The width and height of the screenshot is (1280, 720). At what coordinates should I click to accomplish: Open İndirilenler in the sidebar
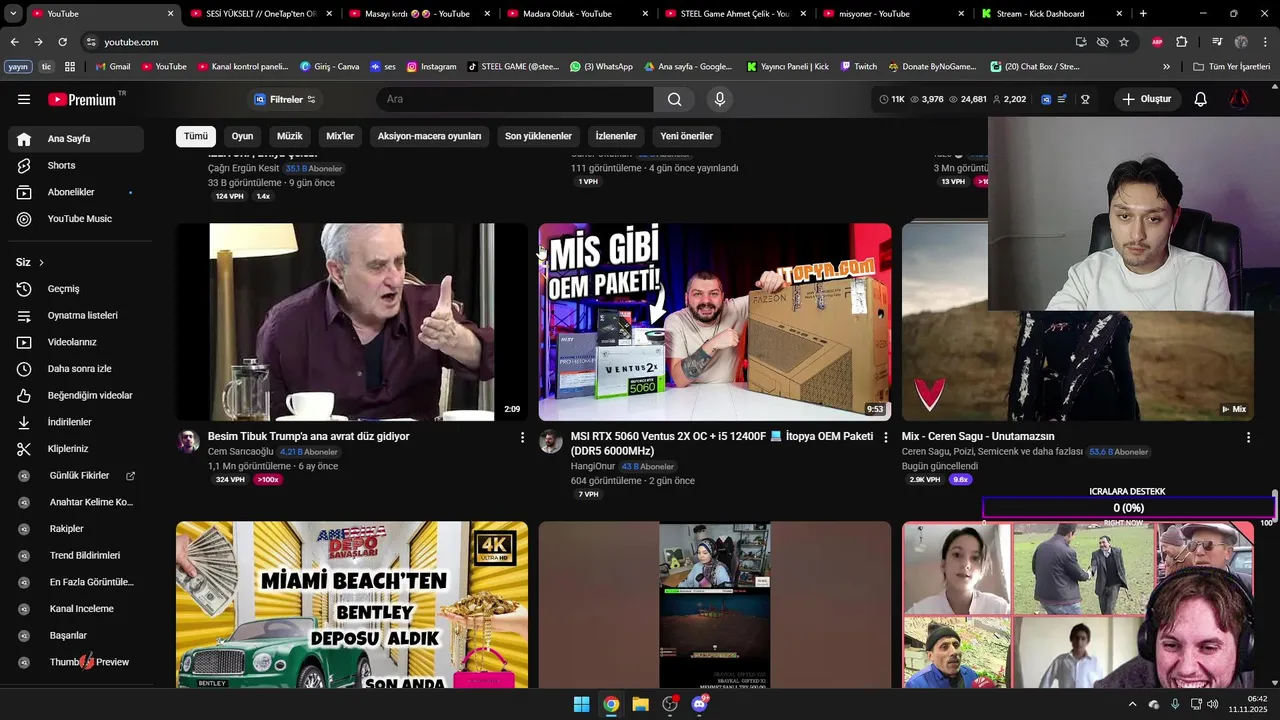pos(76,422)
